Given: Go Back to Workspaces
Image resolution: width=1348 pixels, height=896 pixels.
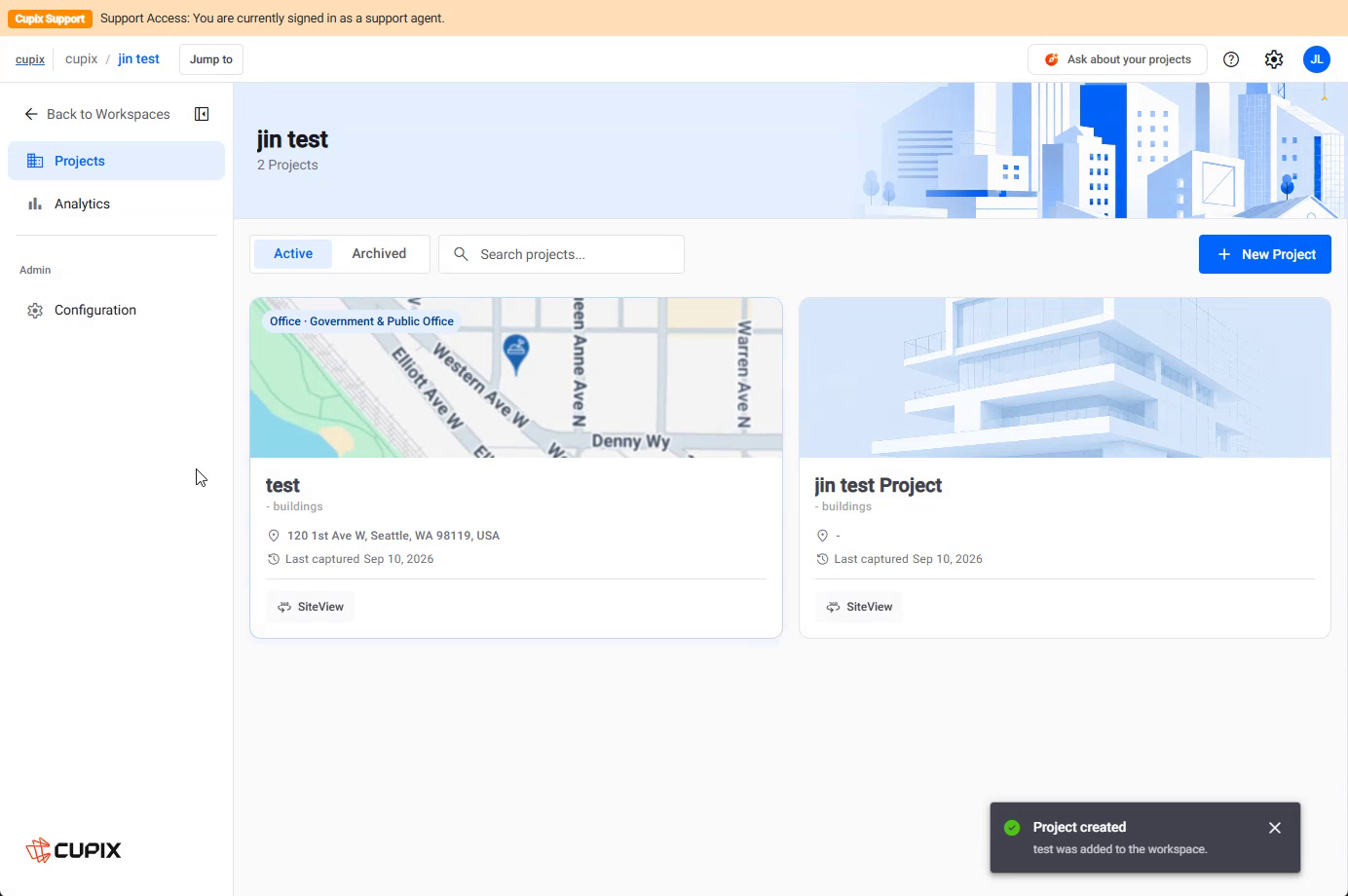Looking at the screenshot, I should tap(96, 114).
